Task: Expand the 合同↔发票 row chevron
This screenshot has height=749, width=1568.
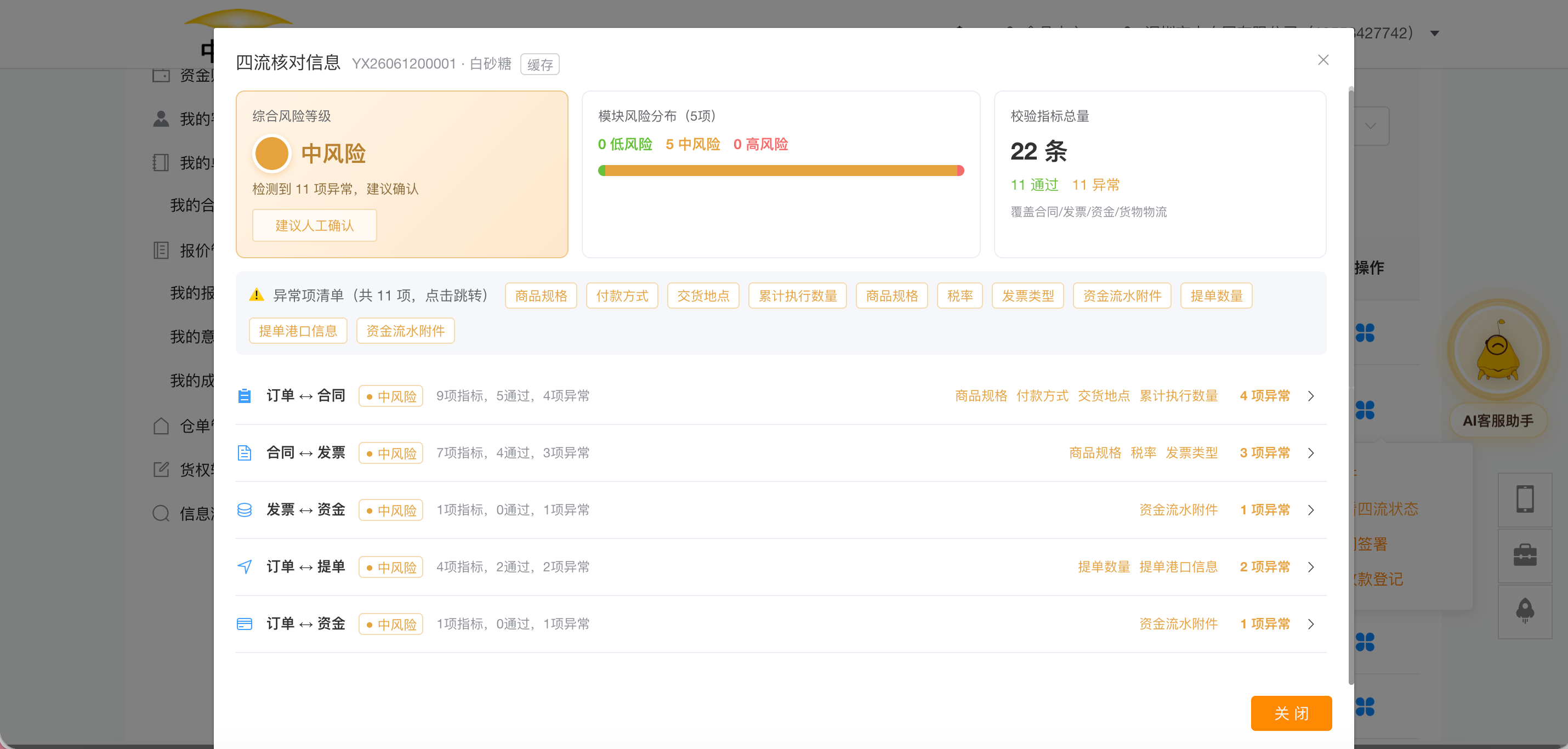Action: pyautogui.click(x=1311, y=453)
